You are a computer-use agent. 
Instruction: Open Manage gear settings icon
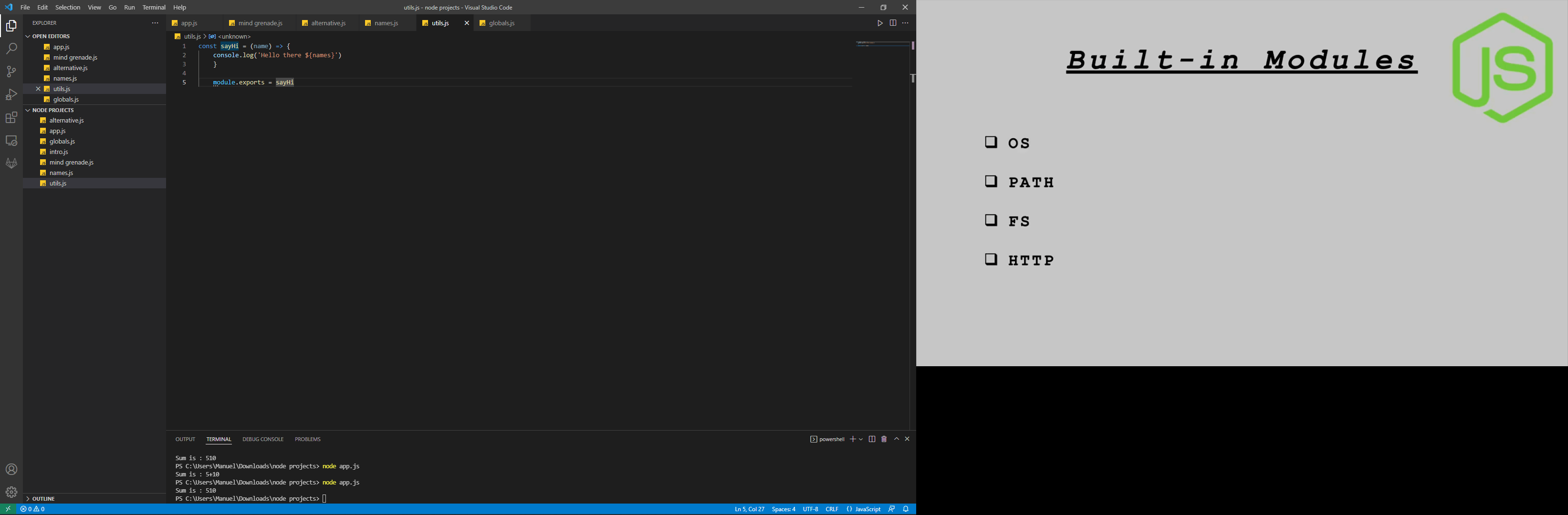(11, 492)
